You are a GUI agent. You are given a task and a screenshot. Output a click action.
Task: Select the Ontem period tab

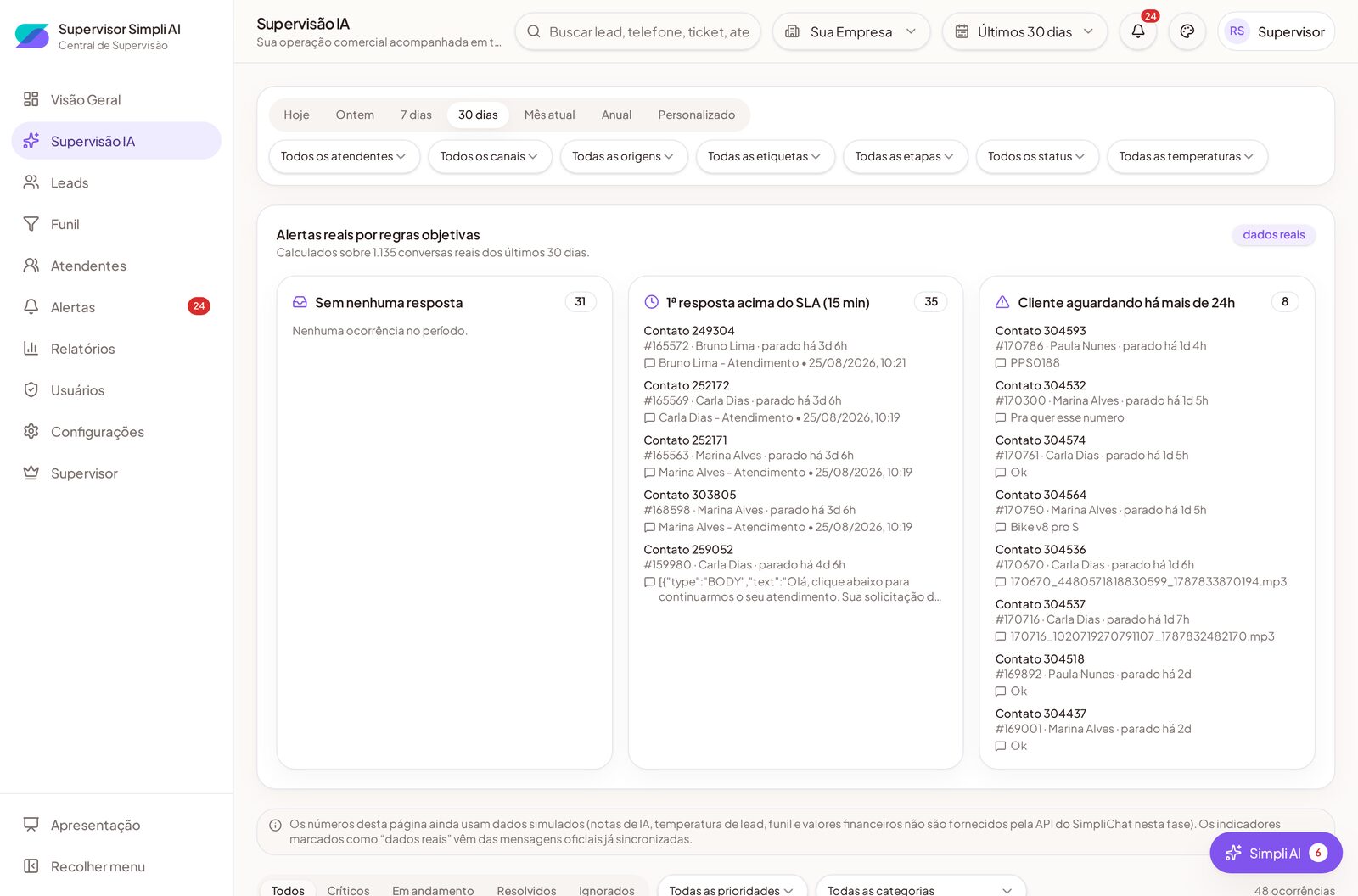[x=355, y=115]
